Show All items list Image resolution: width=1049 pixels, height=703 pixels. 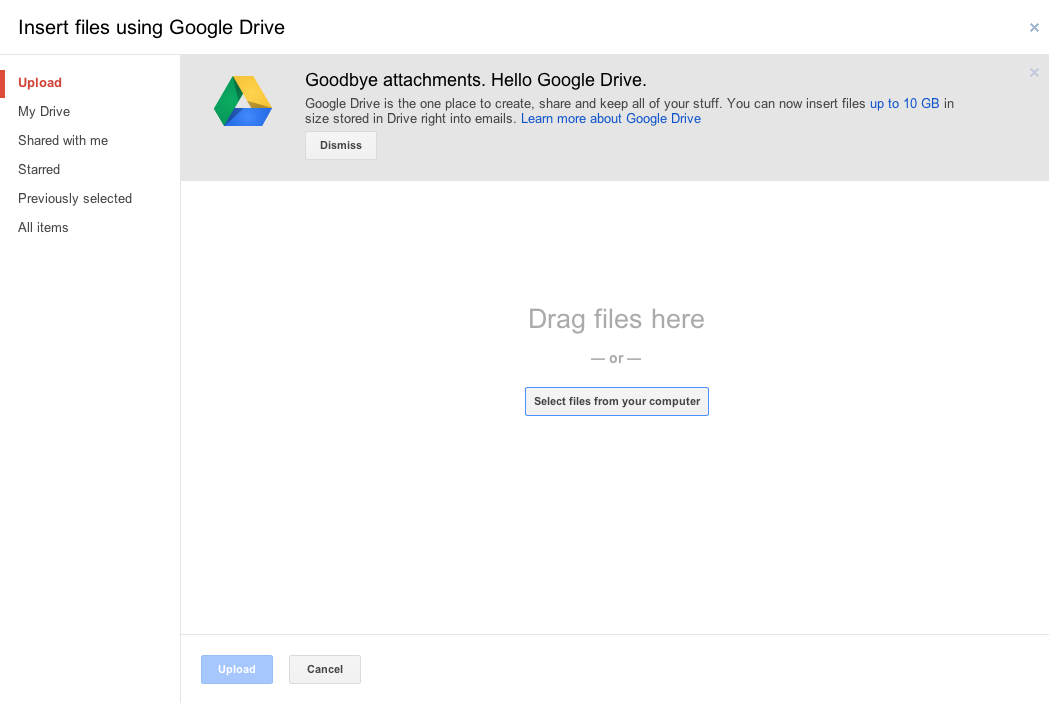click(x=43, y=227)
